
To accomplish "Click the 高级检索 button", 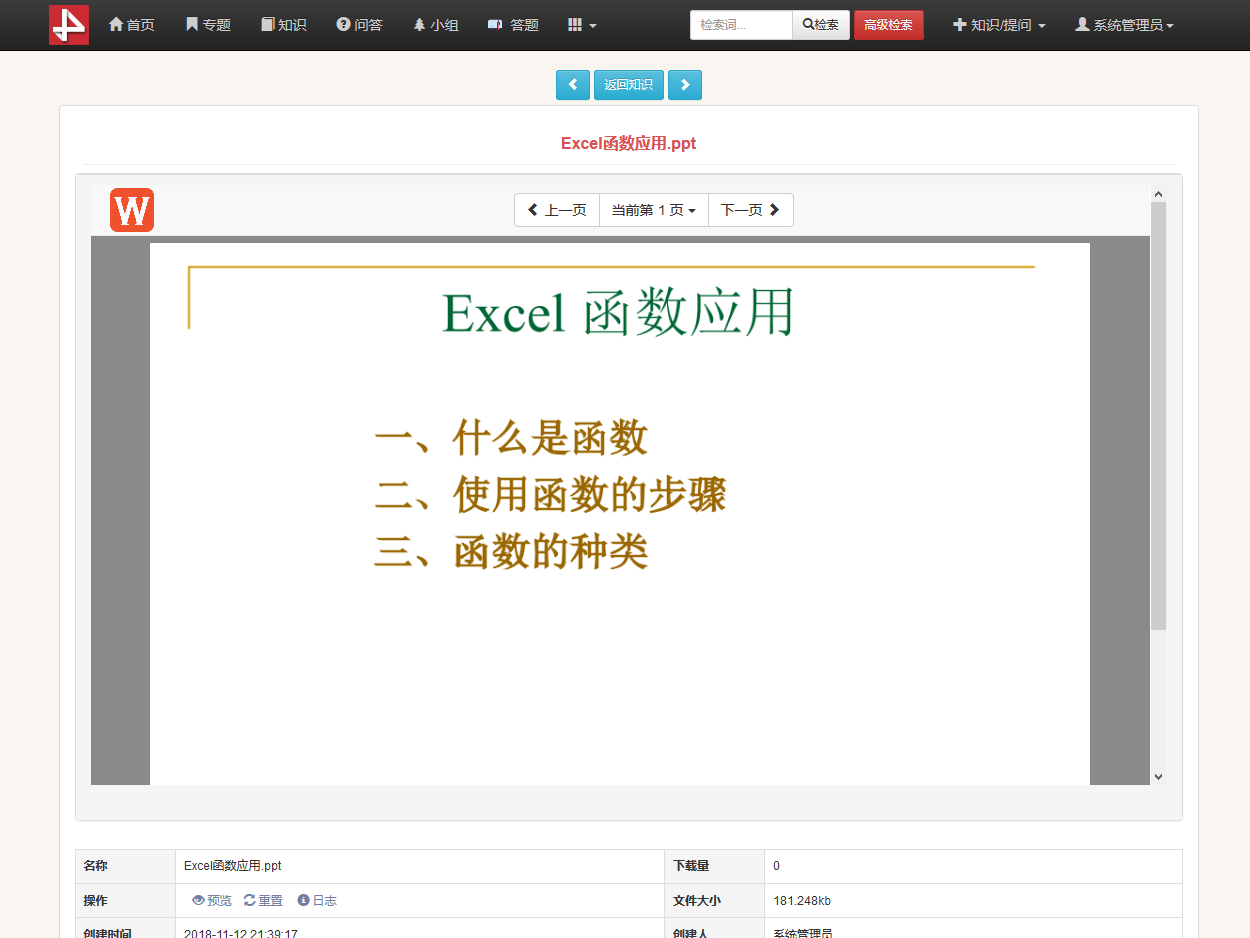I will pos(888,25).
